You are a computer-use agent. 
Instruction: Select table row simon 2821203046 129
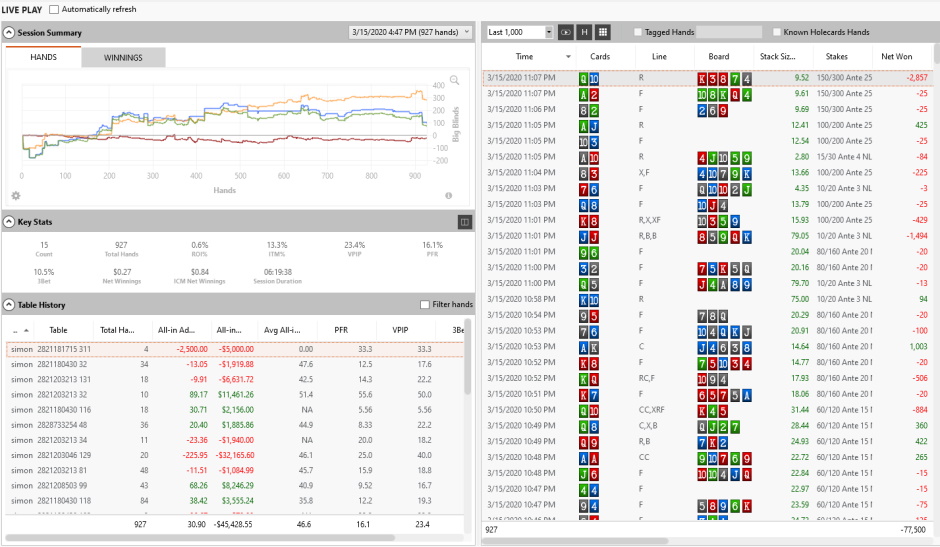(x=234, y=455)
